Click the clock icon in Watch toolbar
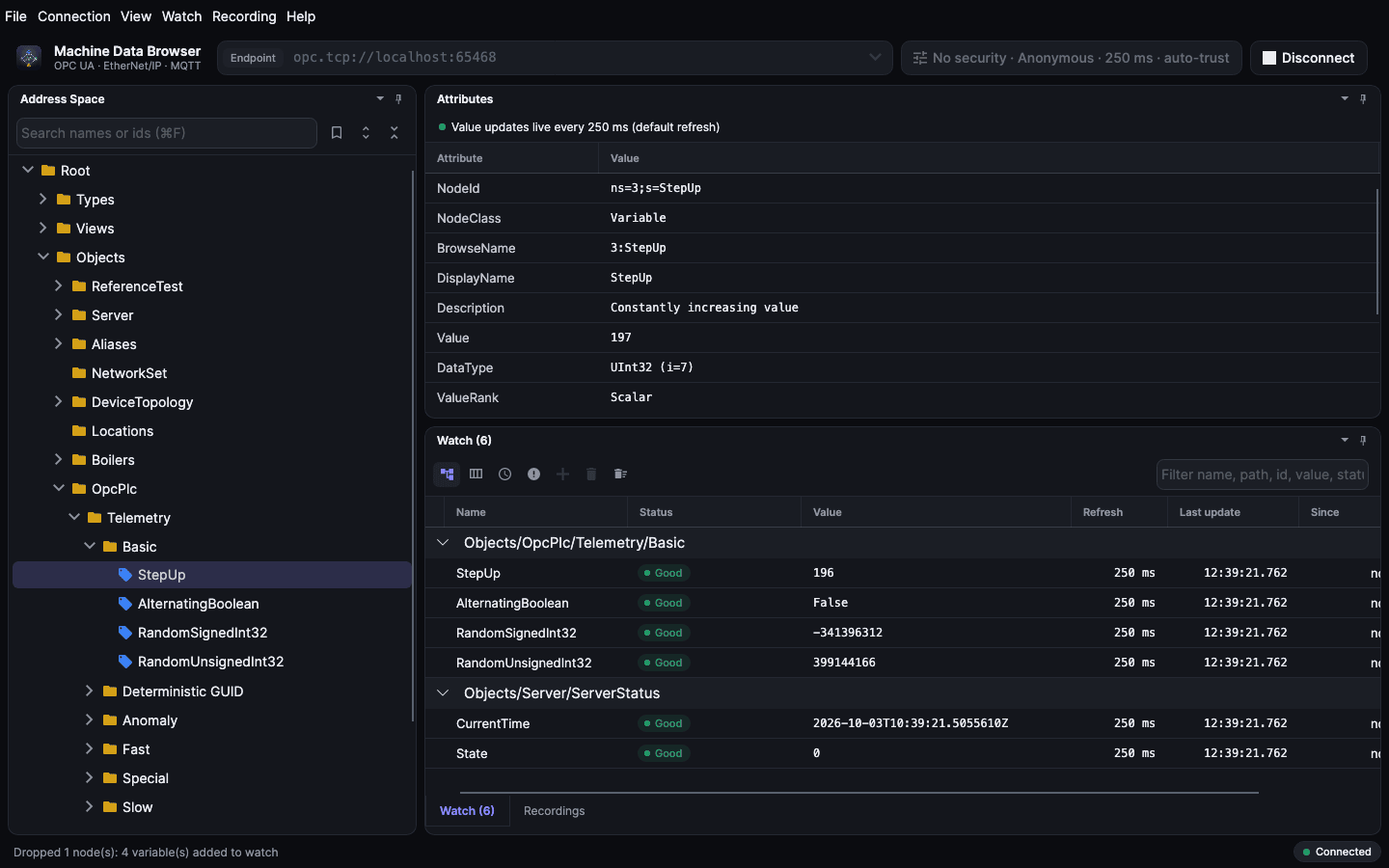The image size is (1389, 868). coord(504,474)
